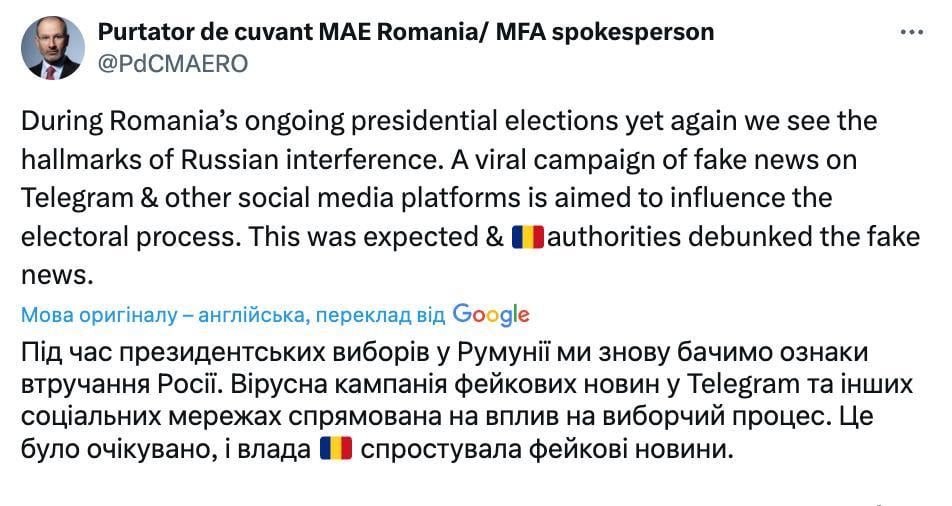
Task: Click the trailing word 'news.' in English tweet
Action: (58, 276)
